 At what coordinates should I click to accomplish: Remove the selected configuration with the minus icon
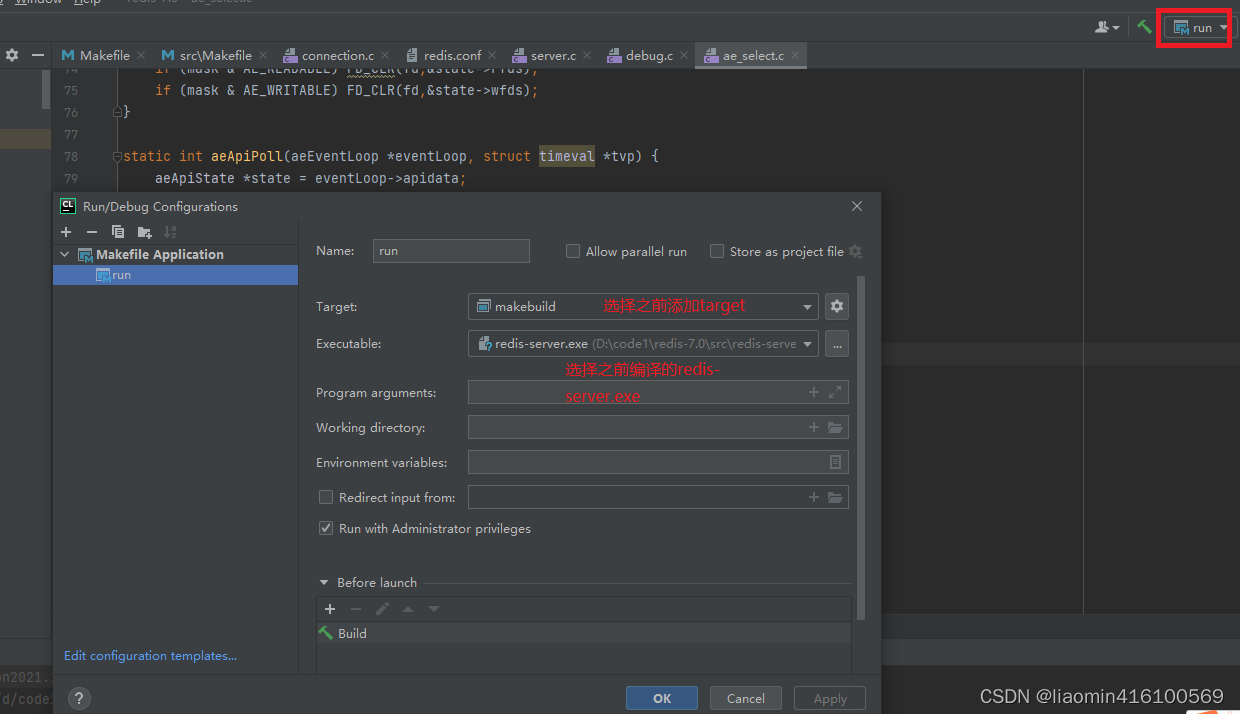[92, 232]
